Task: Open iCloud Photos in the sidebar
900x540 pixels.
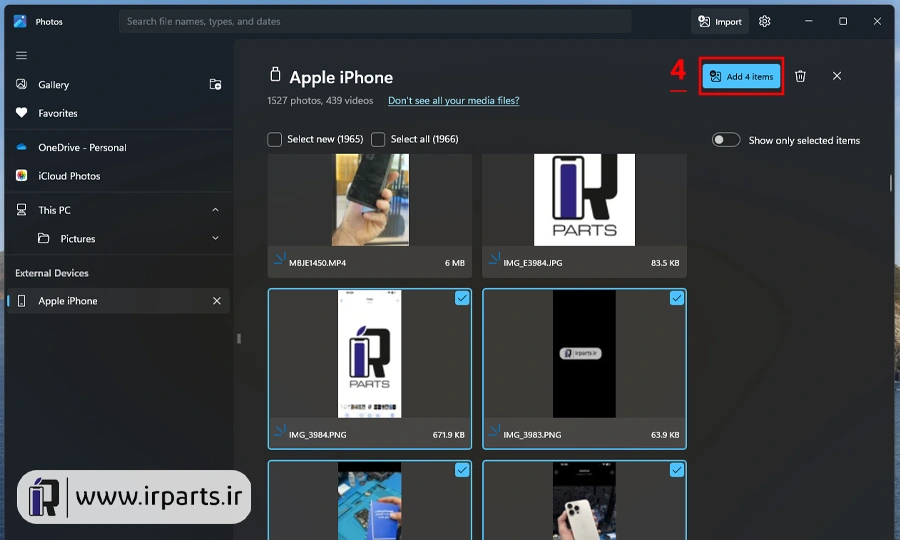Action: [x=69, y=176]
